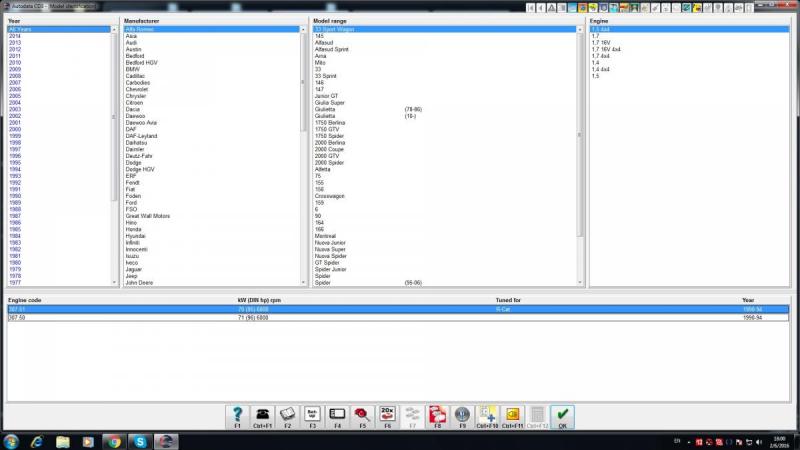Open Google Chrome from taskbar
The width and height of the screenshot is (800, 450).
(114, 442)
